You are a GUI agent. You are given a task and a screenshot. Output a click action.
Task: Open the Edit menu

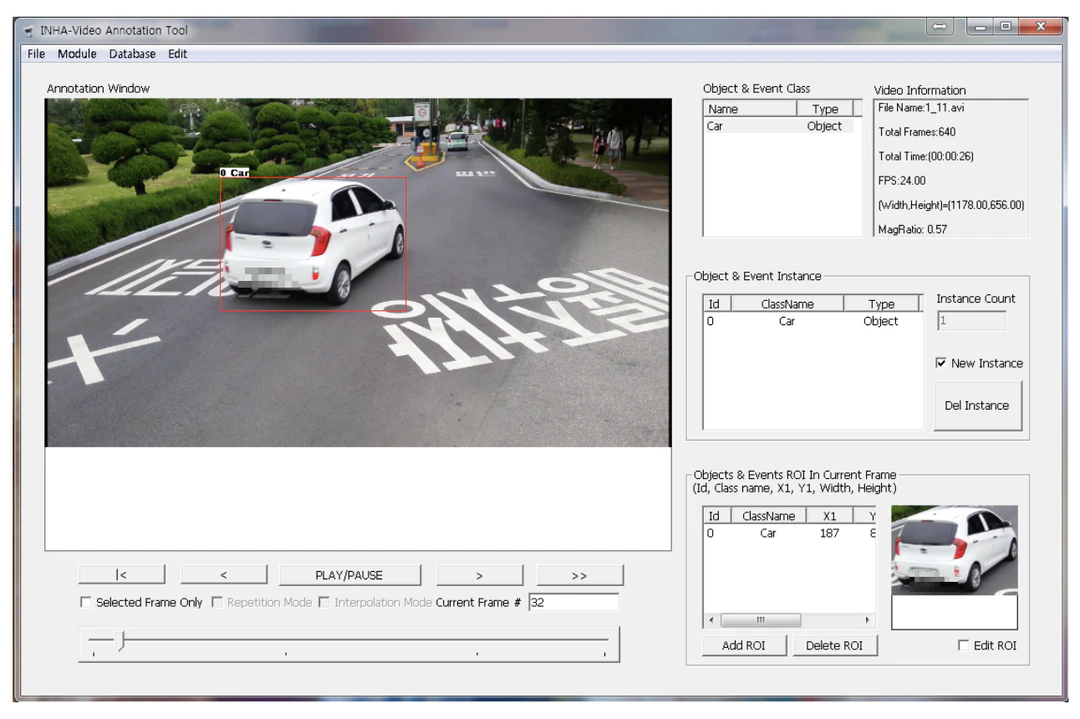click(177, 54)
